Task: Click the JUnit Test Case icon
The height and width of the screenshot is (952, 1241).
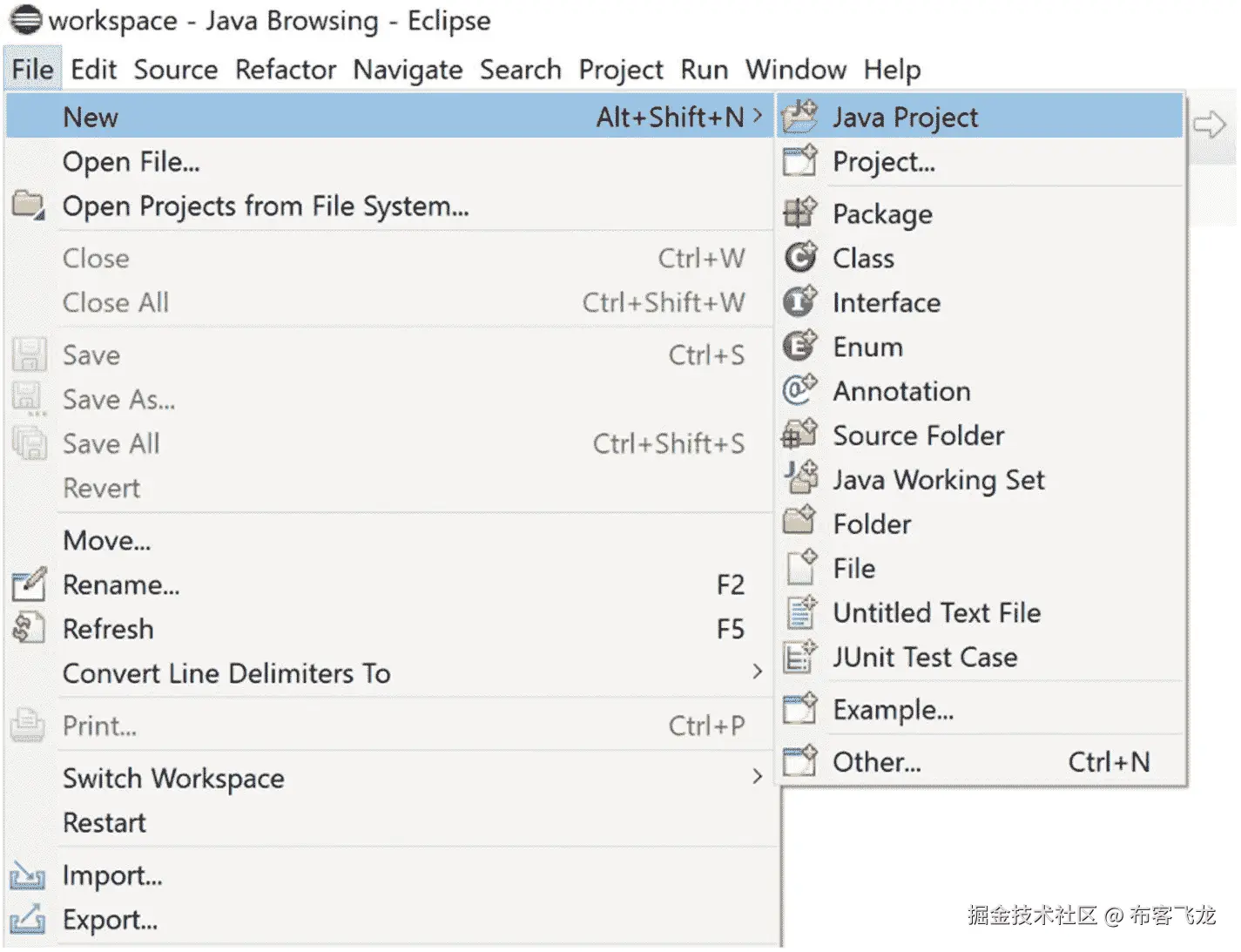Action: [799, 657]
